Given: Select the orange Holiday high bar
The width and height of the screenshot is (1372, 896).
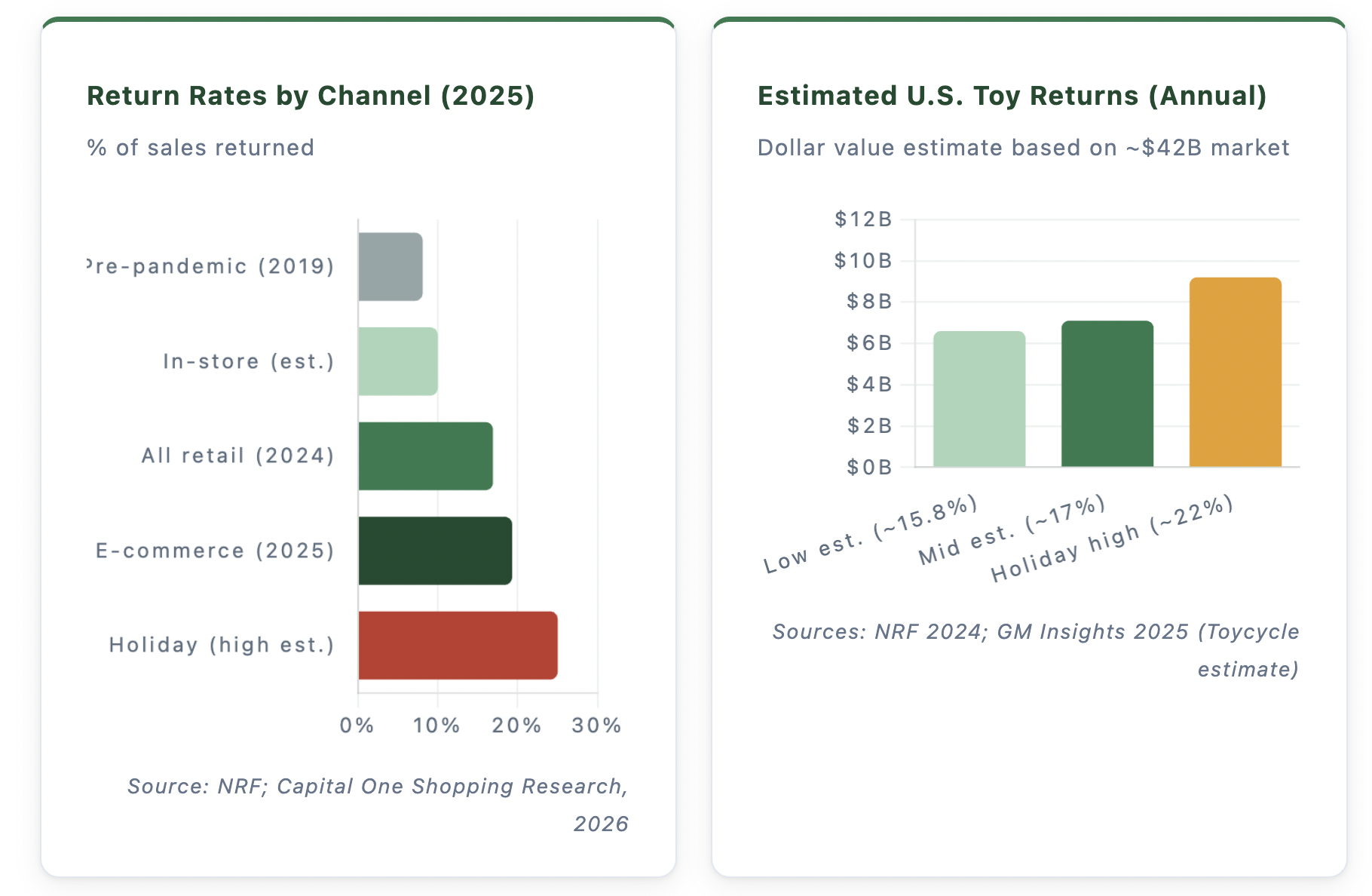Looking at the screenshot, I should coord(1236,372).
